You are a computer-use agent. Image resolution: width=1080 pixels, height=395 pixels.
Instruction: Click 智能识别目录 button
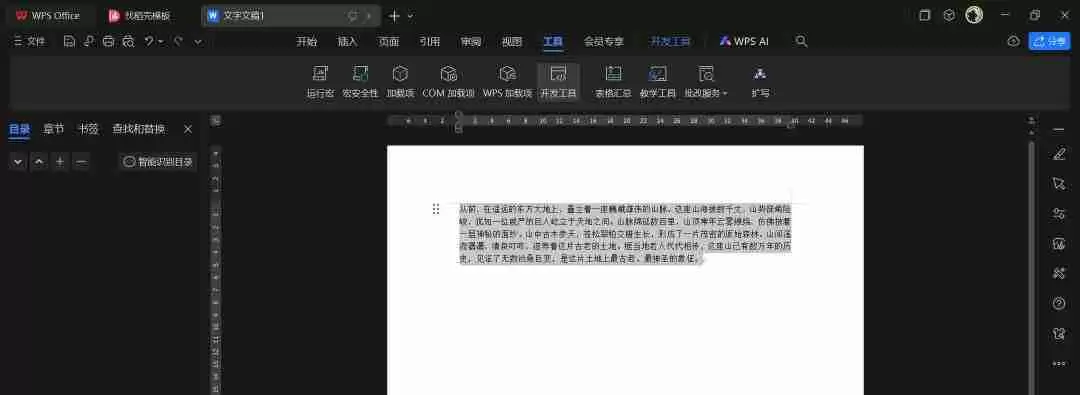pos(158,162)
